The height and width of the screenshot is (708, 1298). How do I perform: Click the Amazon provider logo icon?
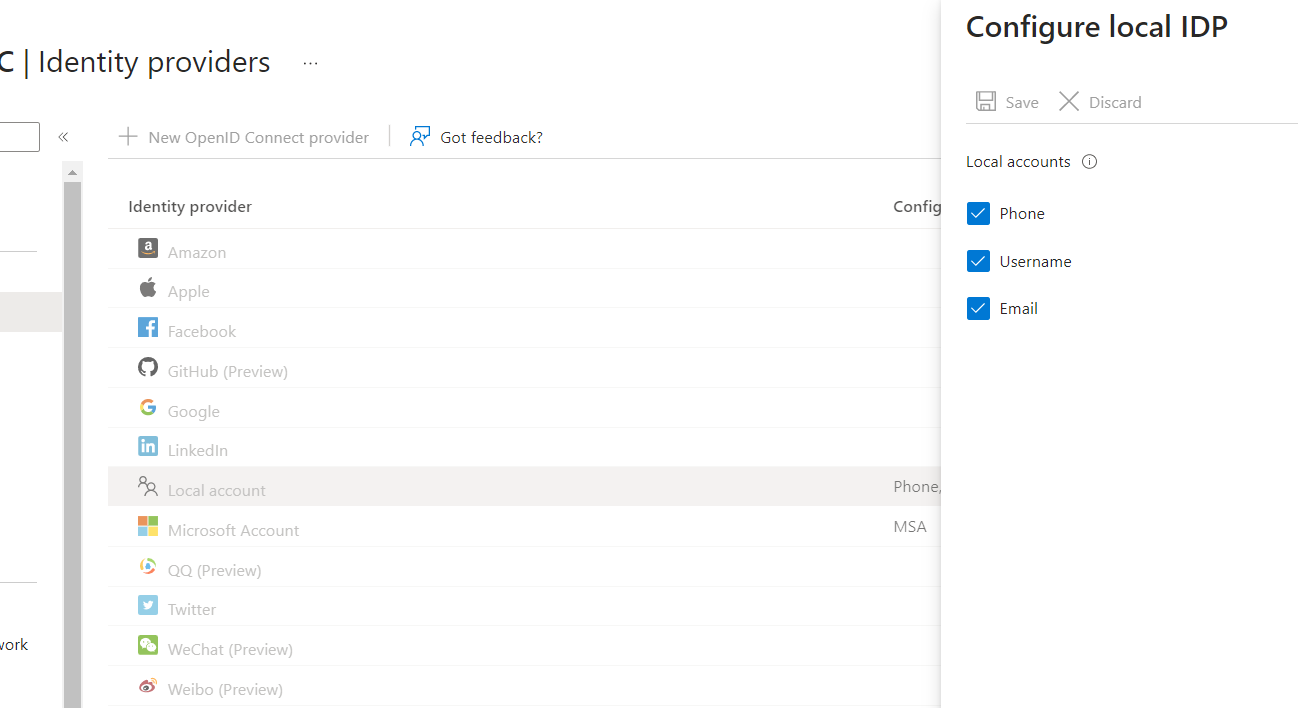(148, 249)
